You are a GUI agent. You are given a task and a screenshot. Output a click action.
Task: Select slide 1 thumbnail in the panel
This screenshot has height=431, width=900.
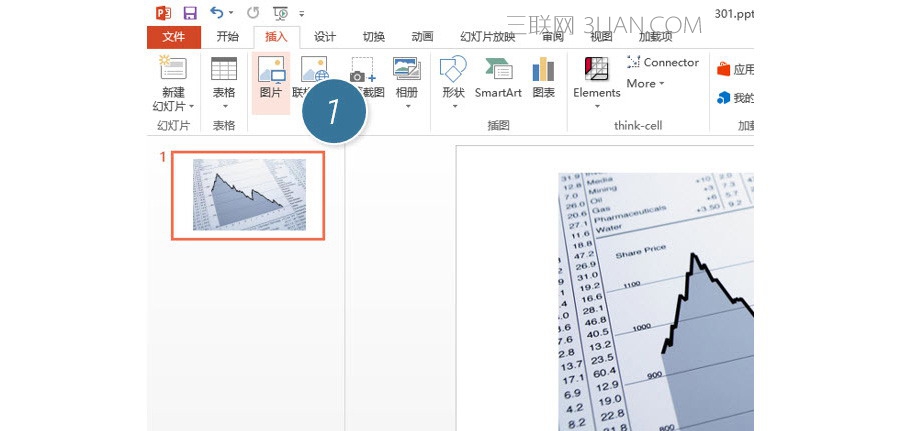coord(248,195)
